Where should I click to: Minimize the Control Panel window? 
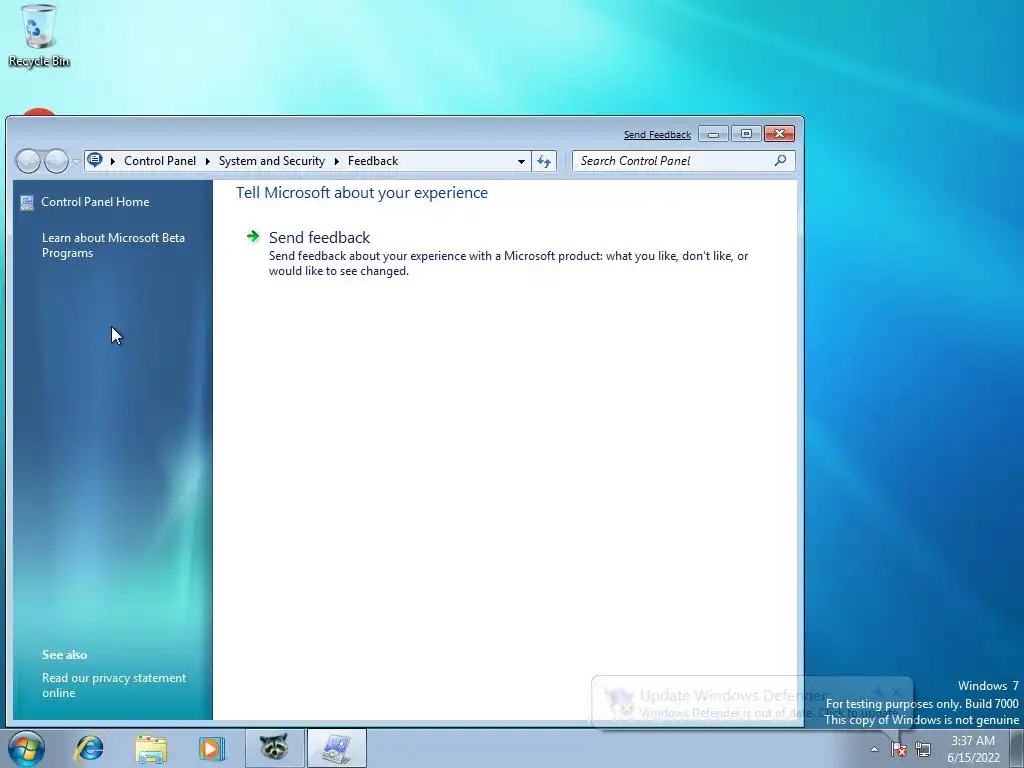[x=713, y=134]
